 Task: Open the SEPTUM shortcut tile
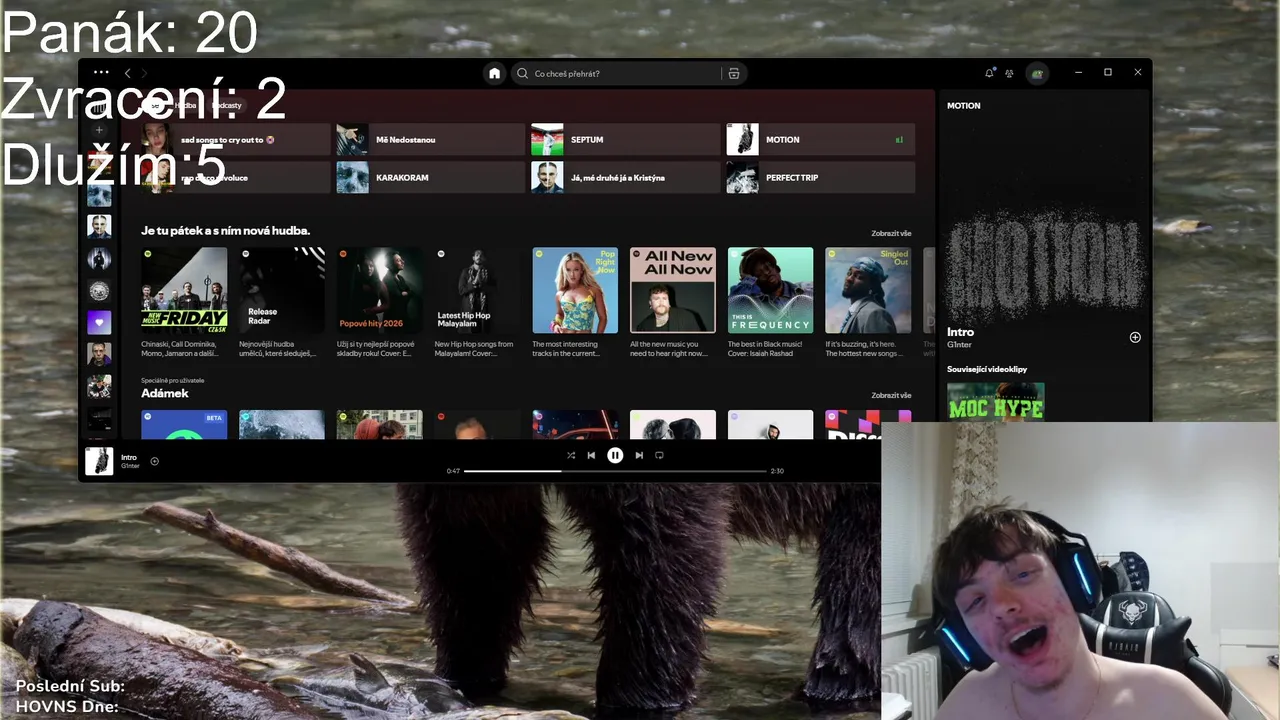pyautogui.click(x=625, y=140)
